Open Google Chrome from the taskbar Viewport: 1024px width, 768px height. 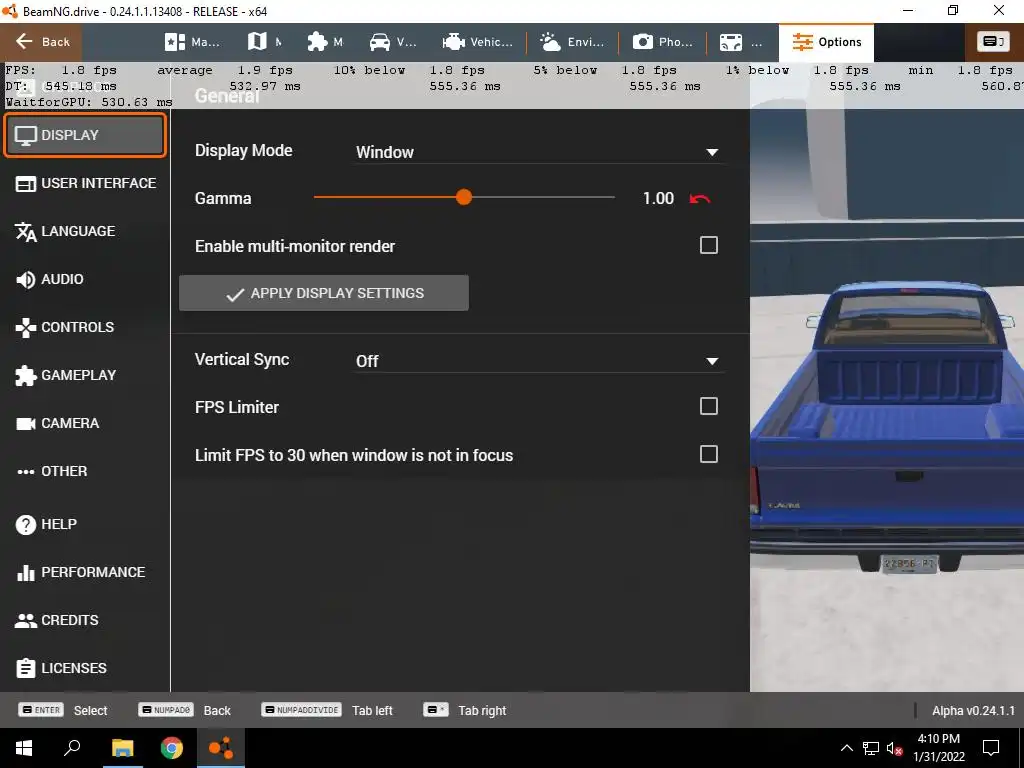pos(172,748)
